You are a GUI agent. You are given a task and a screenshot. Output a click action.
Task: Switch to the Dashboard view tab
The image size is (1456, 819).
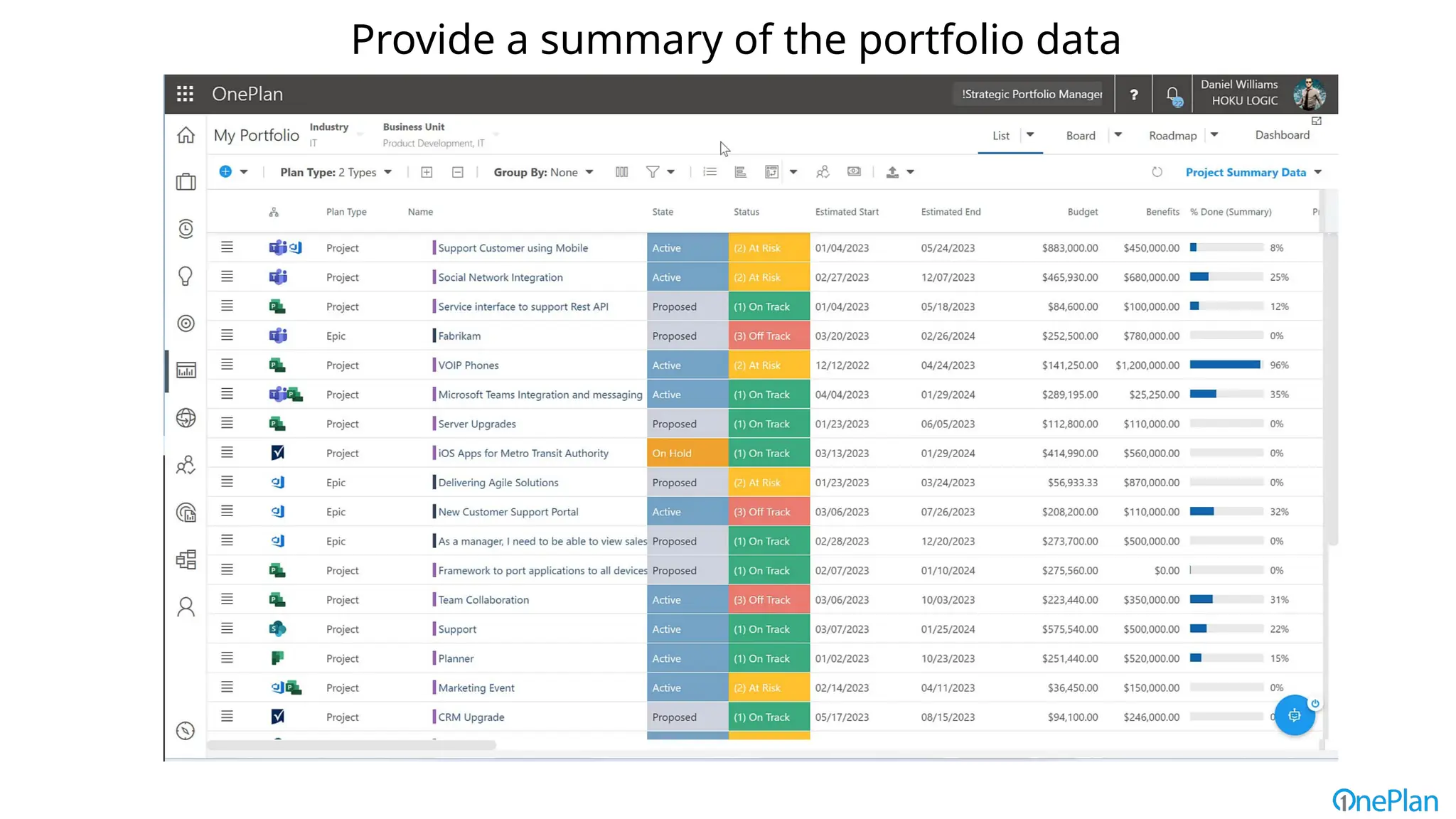(x=1282, y=135)
